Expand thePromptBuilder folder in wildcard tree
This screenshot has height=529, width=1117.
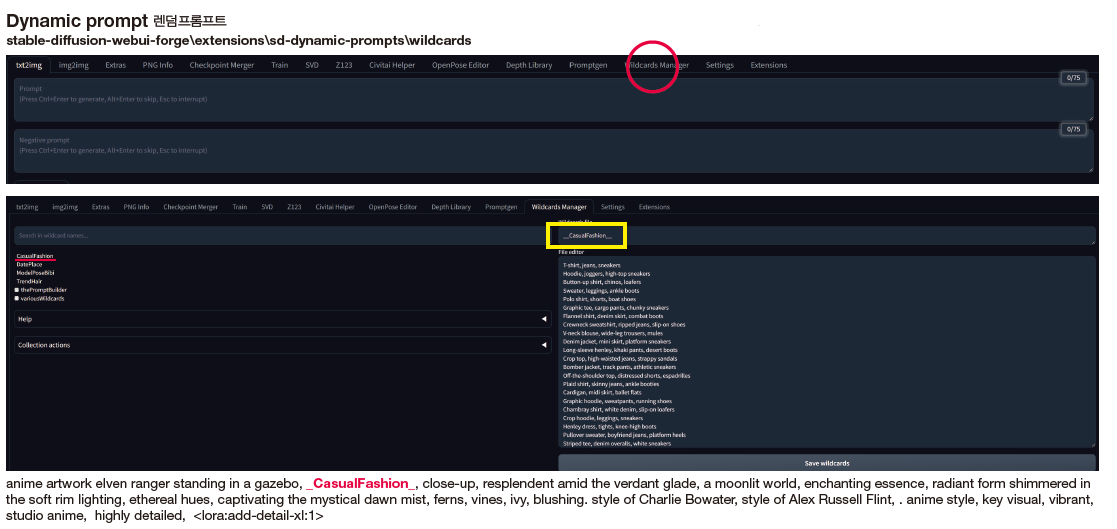41,290
